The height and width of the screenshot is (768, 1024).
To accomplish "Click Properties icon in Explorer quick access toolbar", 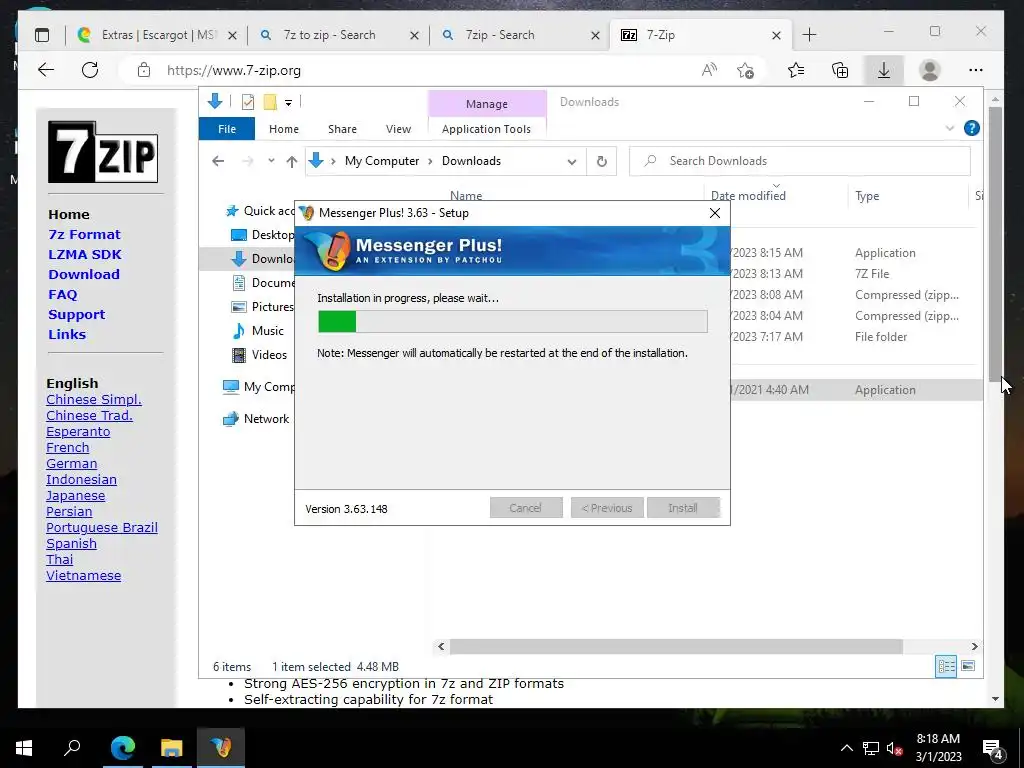I will pos(248,102).
